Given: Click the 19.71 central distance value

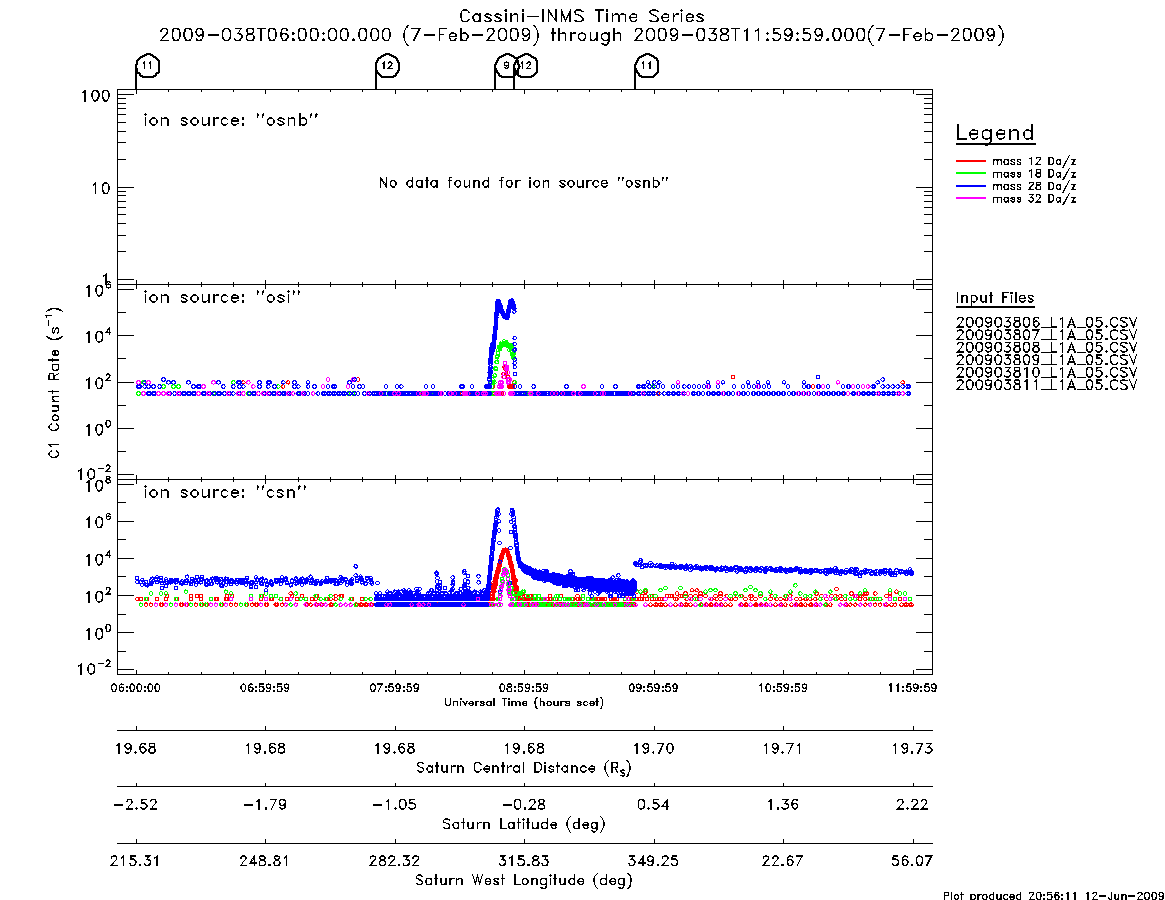Looking at the screenshot, I should [782, 748].
